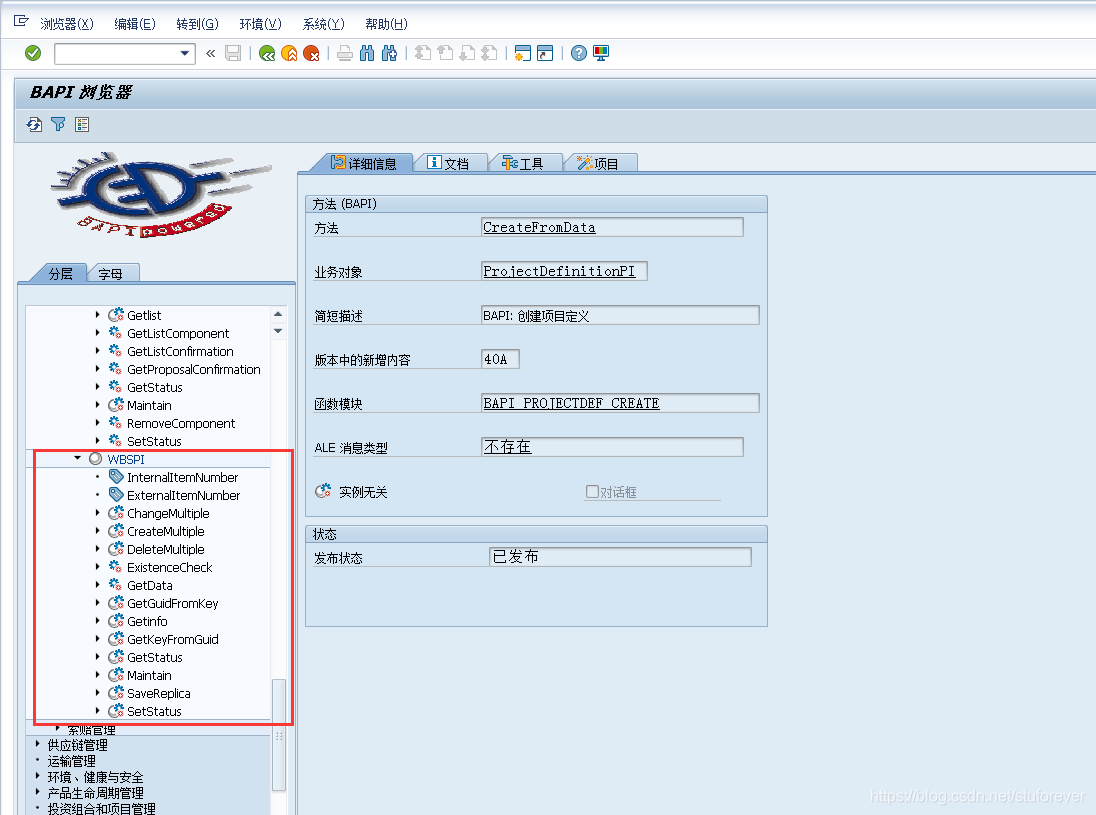This screenshot has width=1096, height=815.
Task: Click the 简短描述 description field
Action: tap(620, 315)
